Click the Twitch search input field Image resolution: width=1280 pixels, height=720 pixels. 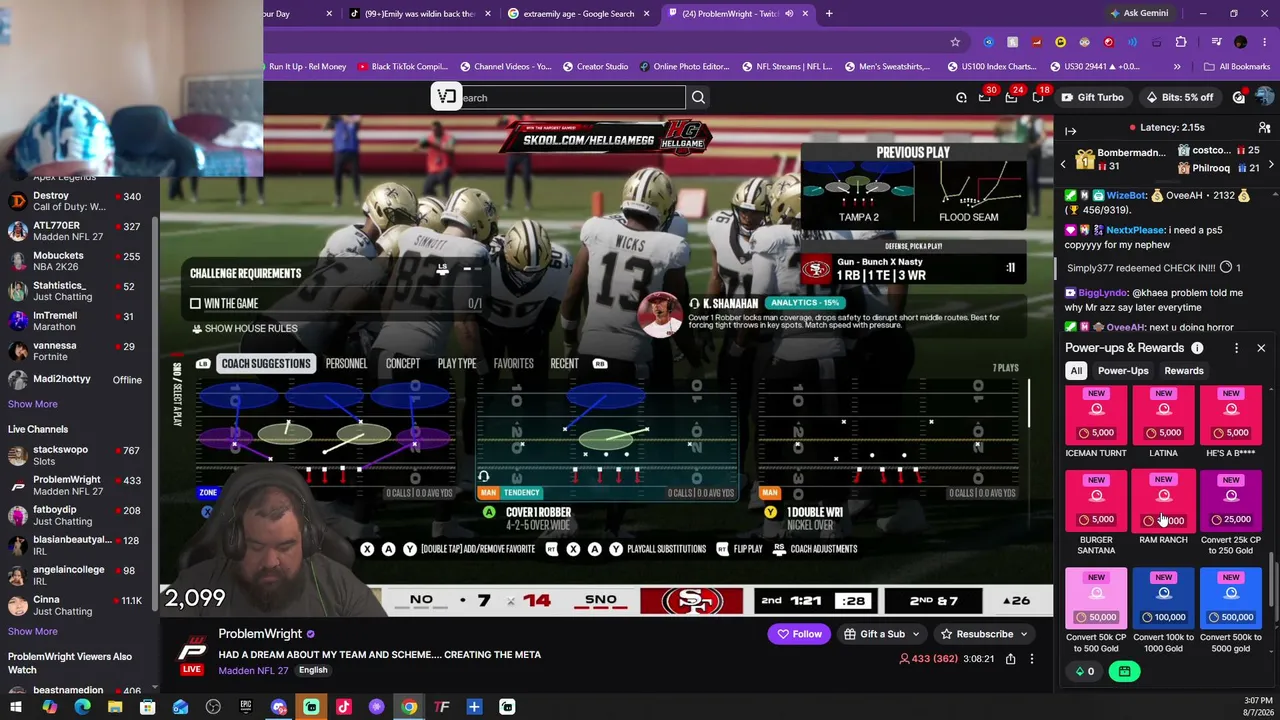pos(572,97)
